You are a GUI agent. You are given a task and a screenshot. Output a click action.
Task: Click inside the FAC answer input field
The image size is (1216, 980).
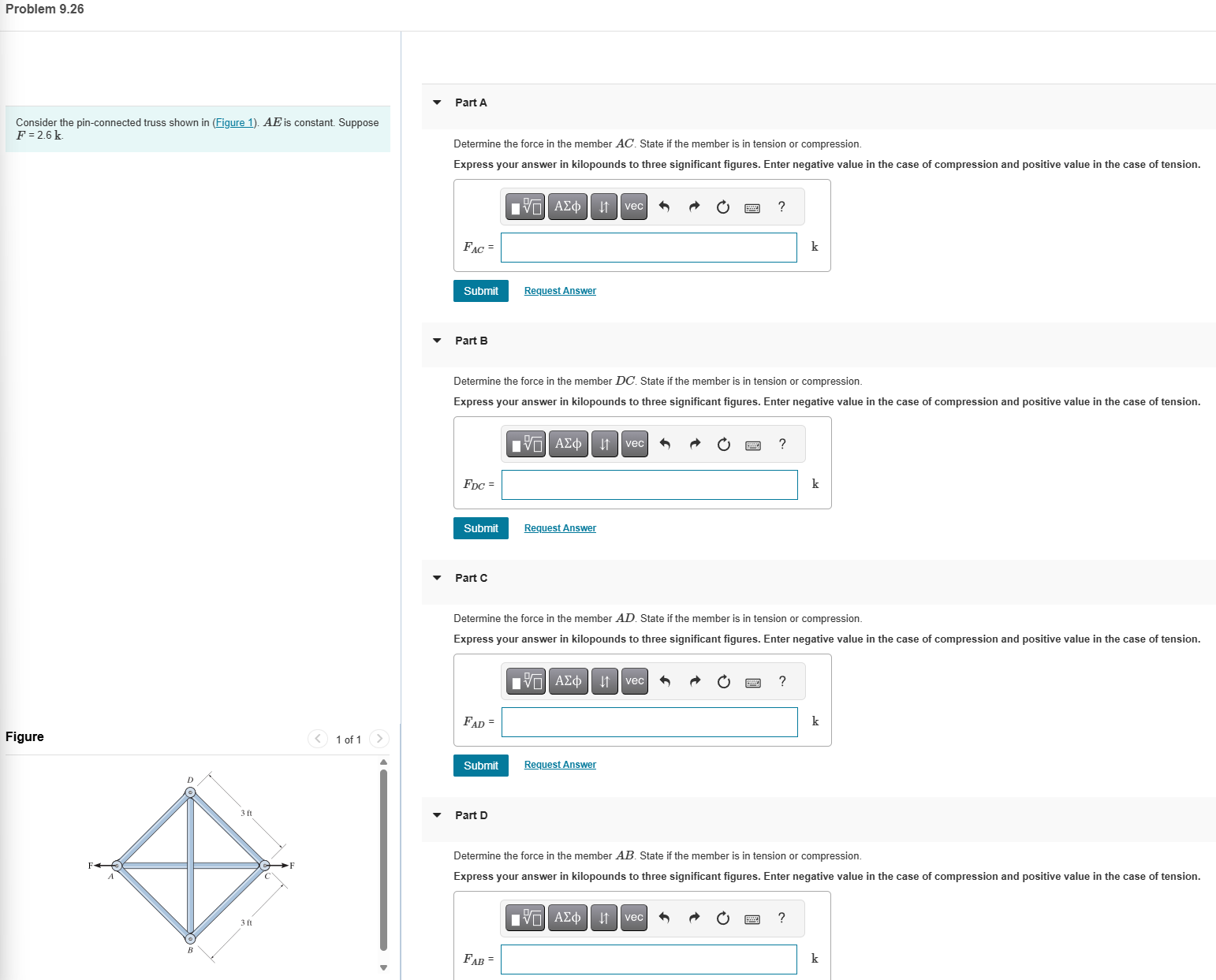pos(648,247)
